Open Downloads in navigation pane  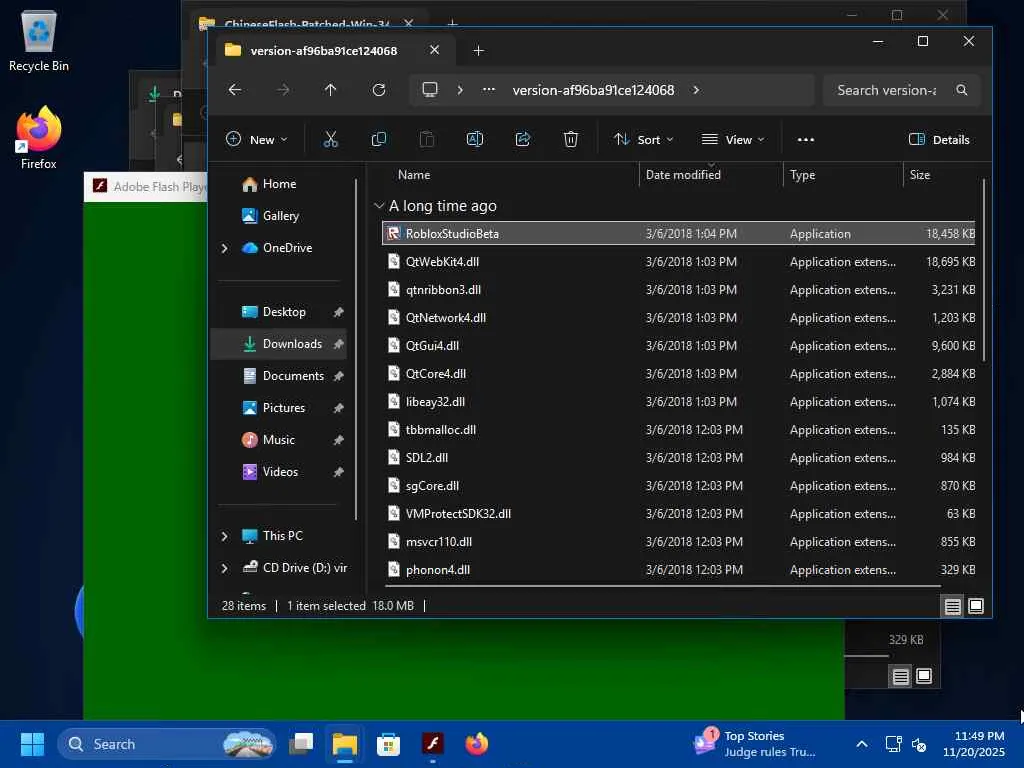coord(278,344)
